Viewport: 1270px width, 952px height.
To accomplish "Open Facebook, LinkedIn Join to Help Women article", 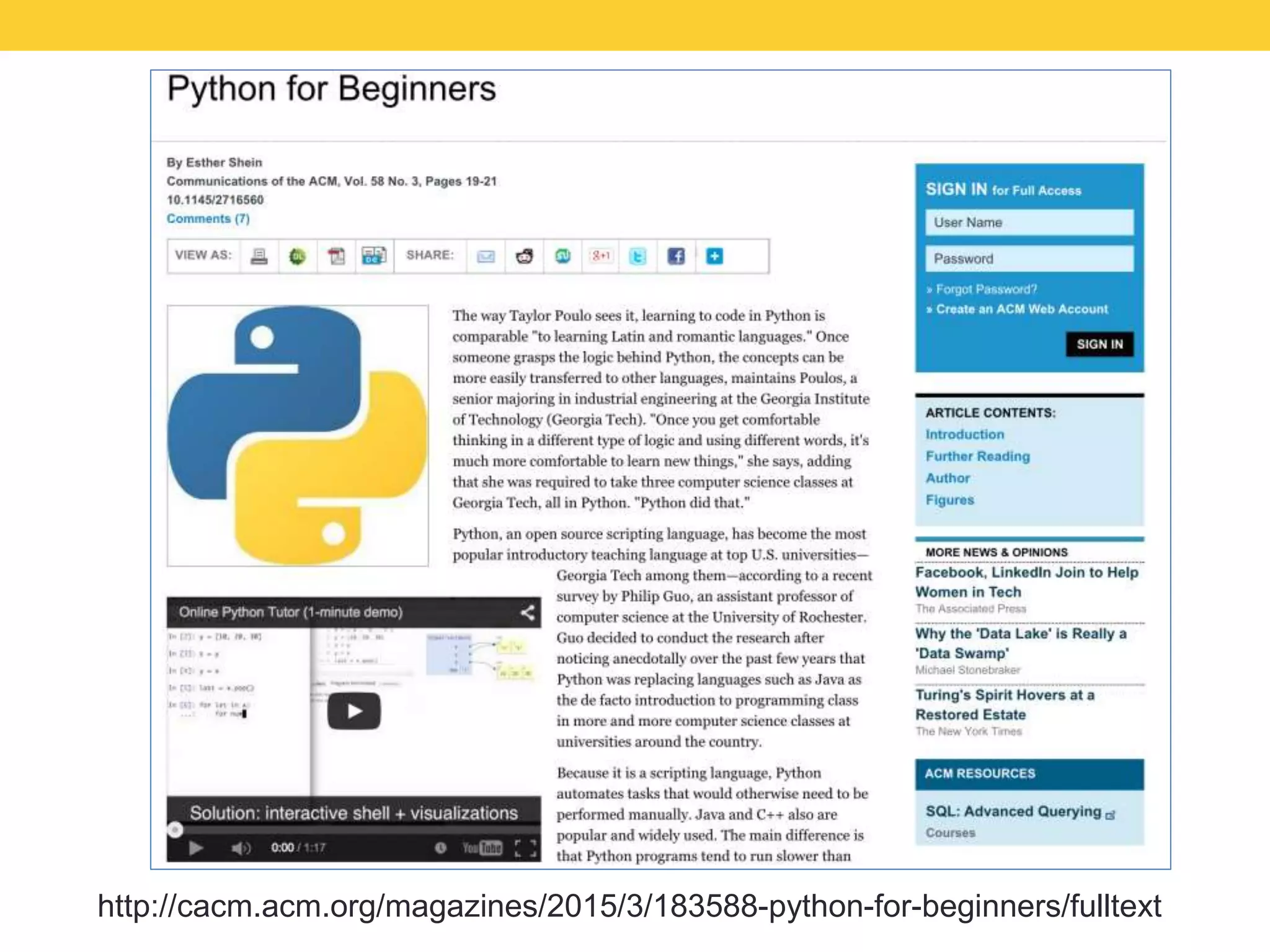I will click(1027, 582).
